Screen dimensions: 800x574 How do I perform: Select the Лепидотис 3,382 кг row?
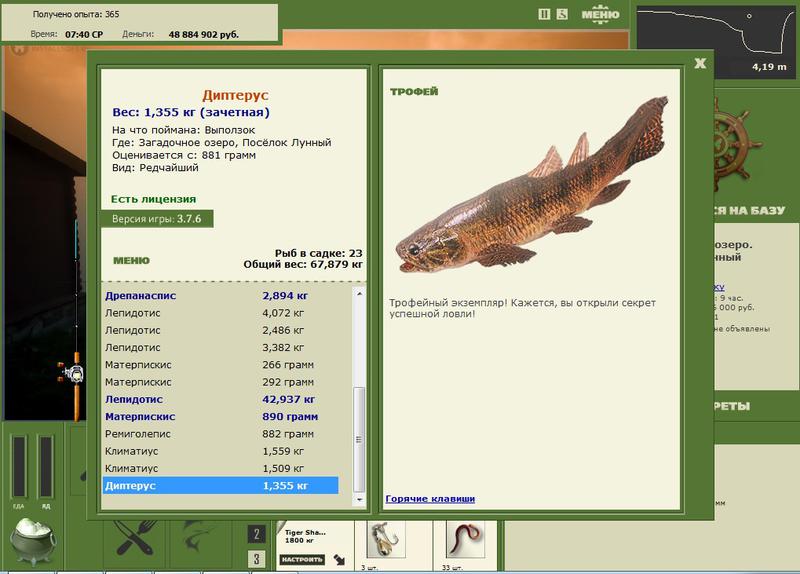click(x=220, y=347)
